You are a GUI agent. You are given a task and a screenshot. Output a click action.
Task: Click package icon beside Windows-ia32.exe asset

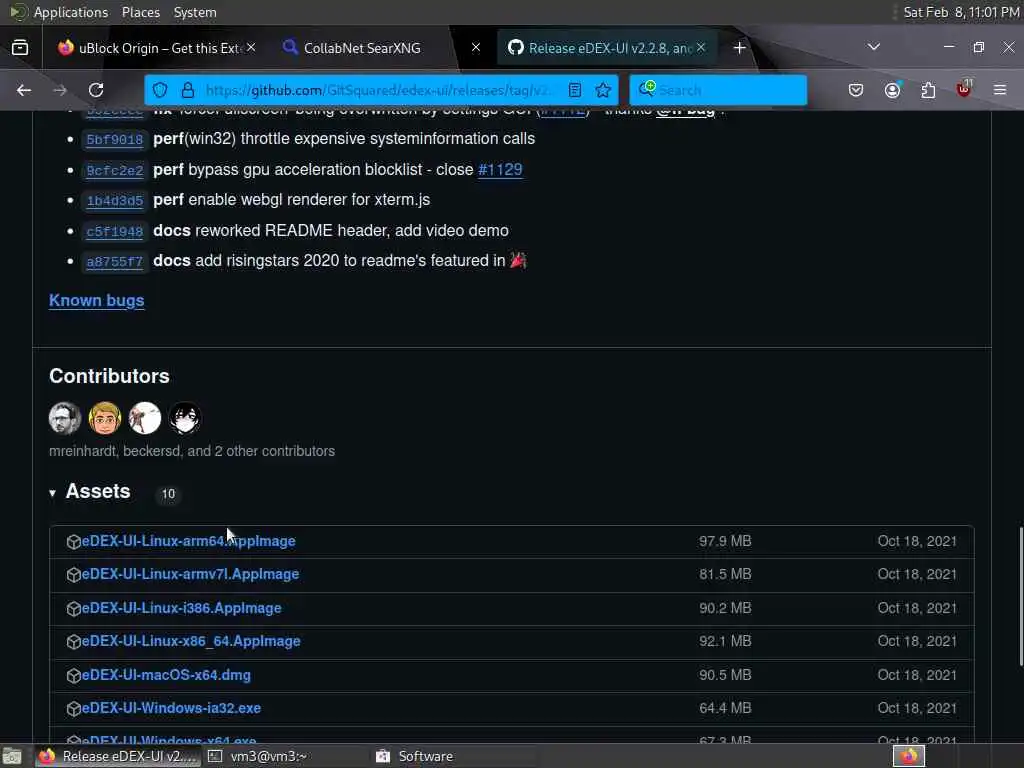click(x=73, y=709)
